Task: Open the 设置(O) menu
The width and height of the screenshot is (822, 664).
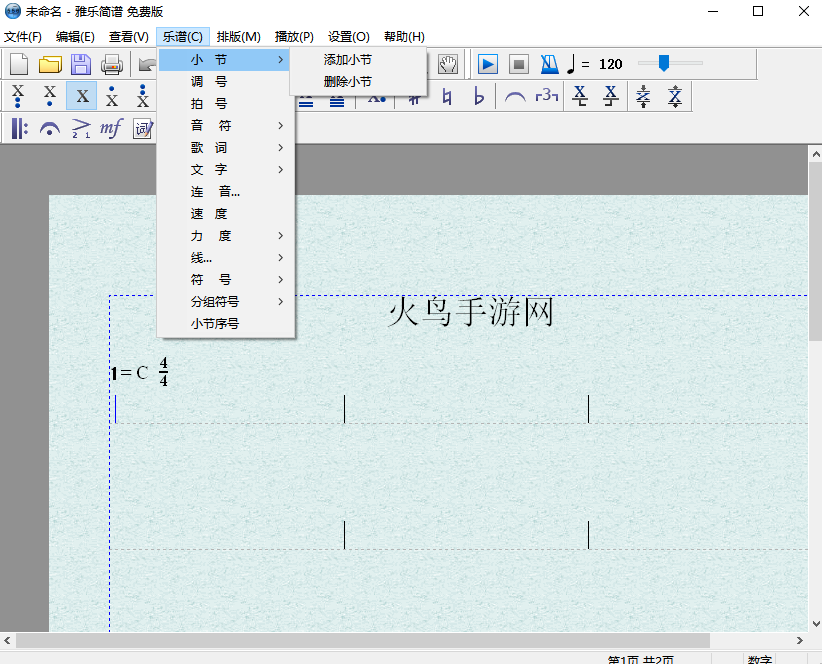Action: pos(349,37)
